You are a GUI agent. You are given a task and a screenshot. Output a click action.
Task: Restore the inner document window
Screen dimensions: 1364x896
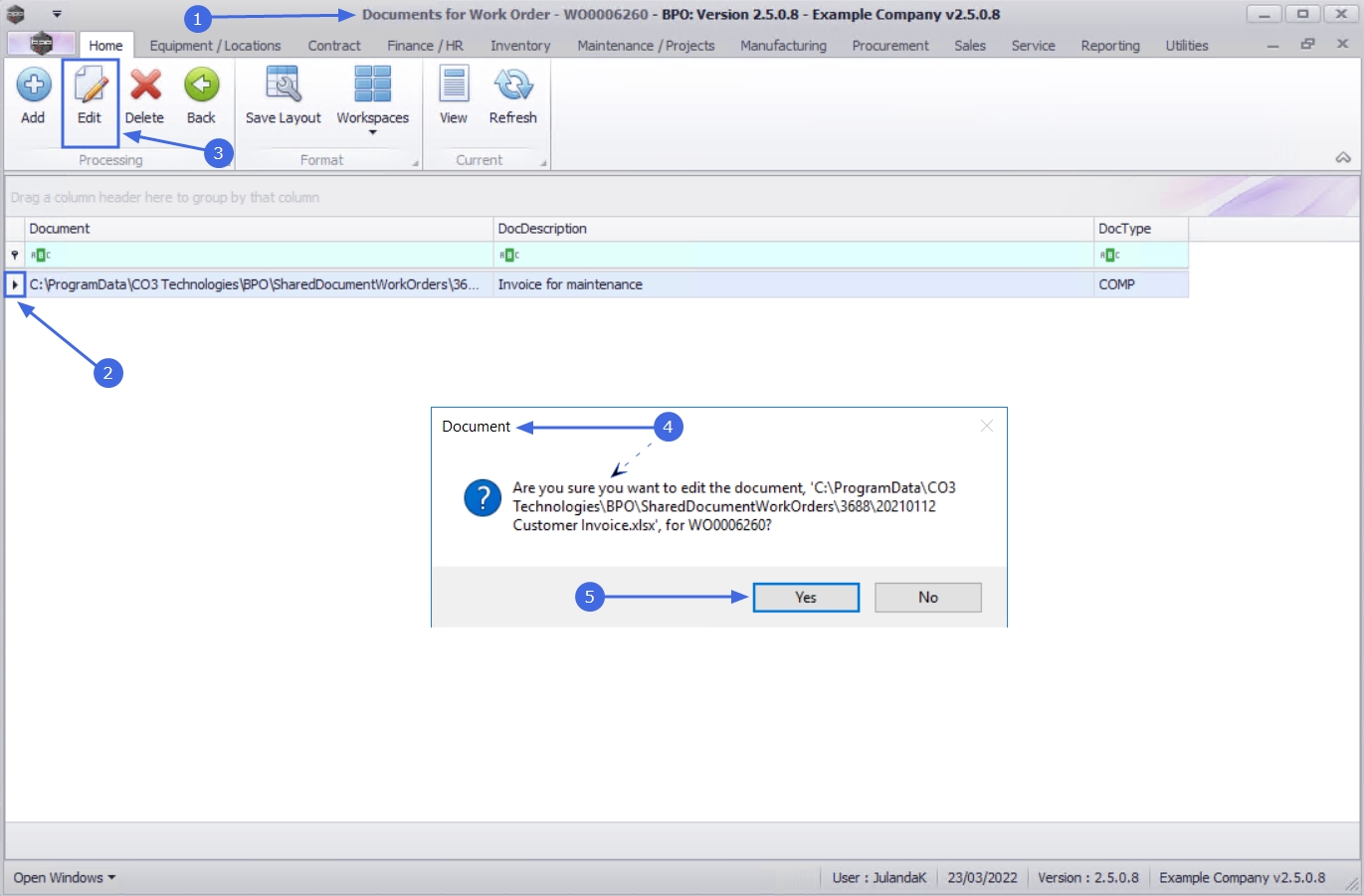click(1307, 45)
